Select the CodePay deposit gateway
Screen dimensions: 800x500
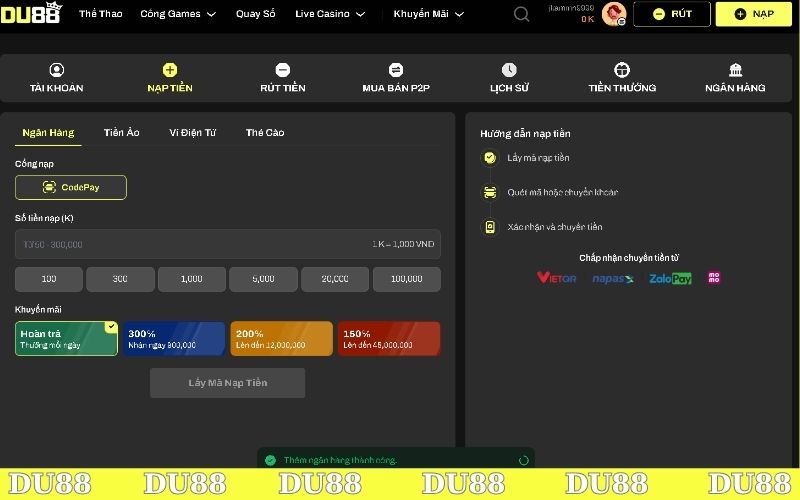point(71,187)
